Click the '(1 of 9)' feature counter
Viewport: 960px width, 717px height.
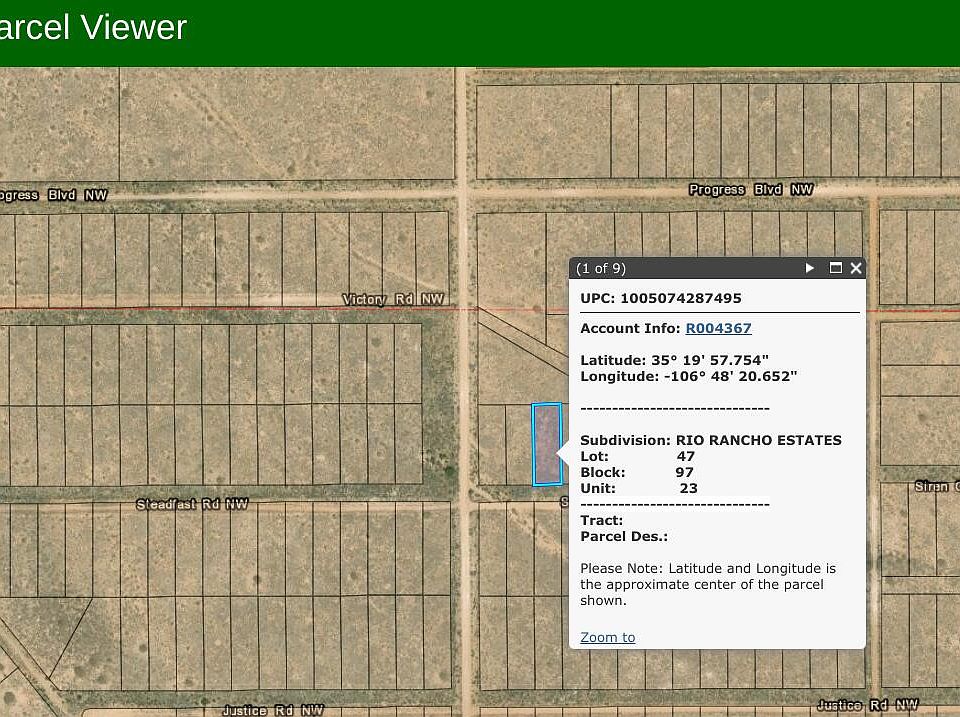601,268
